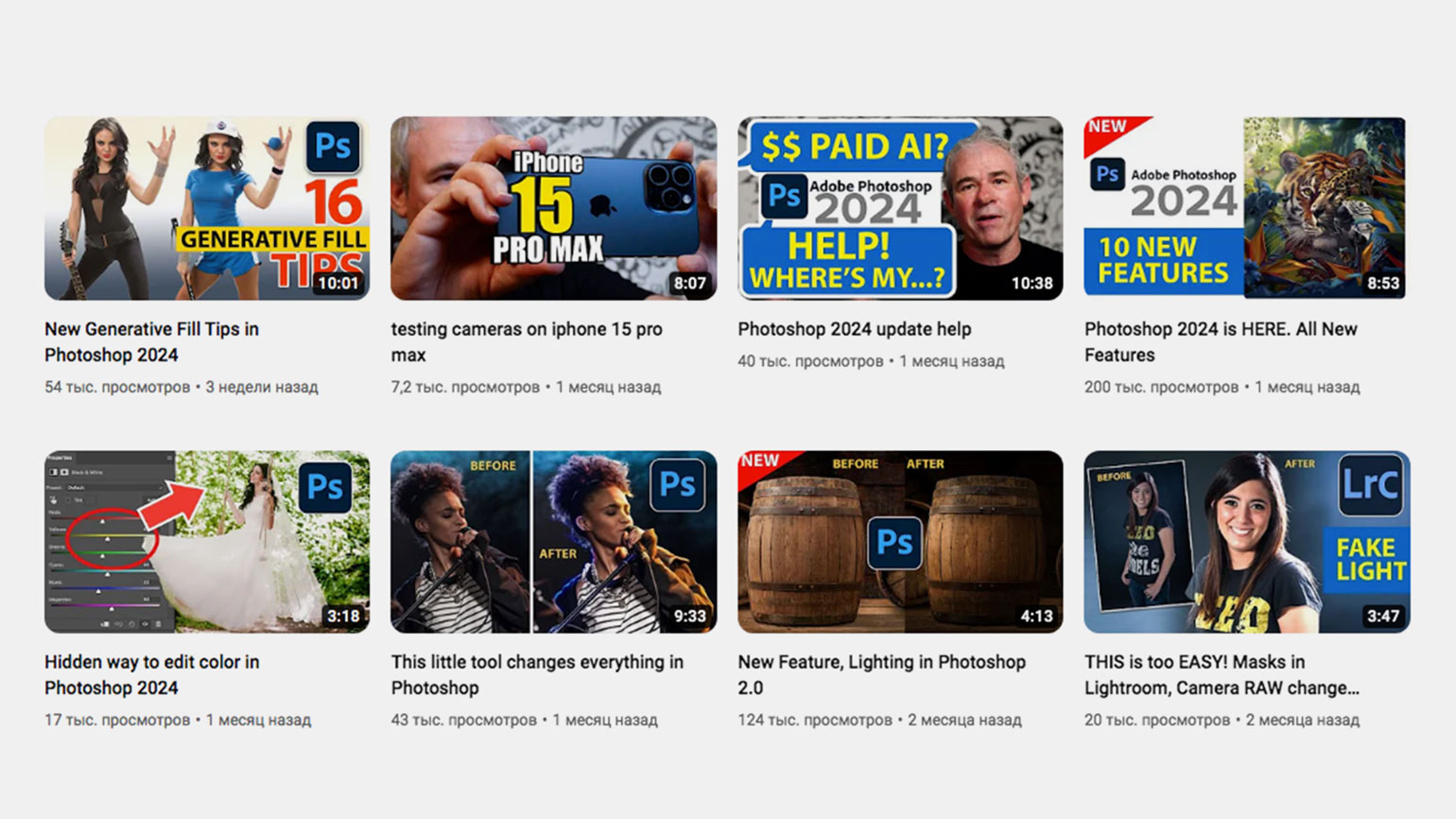The image size is (1456, 819).
Task: Open the singer before/after video thumbnail
Action: (553, 542)
